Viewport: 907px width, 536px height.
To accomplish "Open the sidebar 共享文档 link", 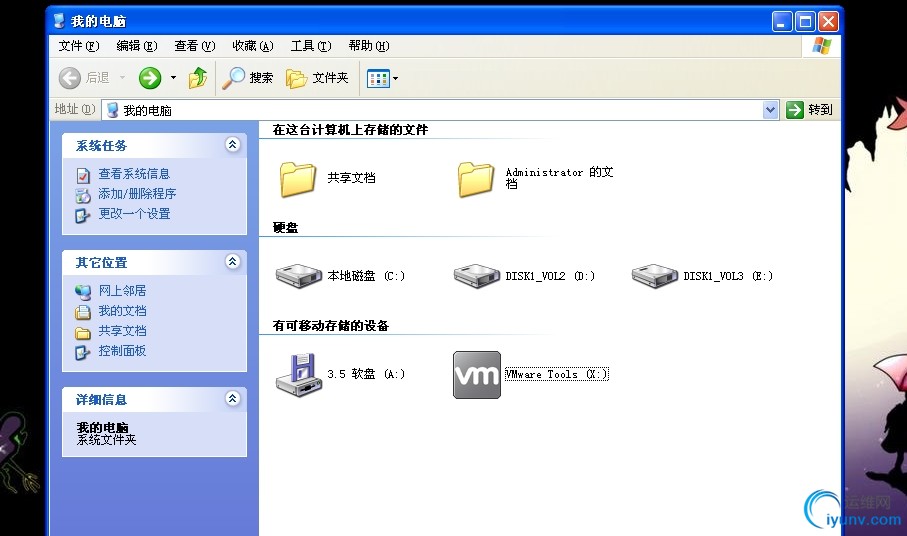I will (122, 331).
